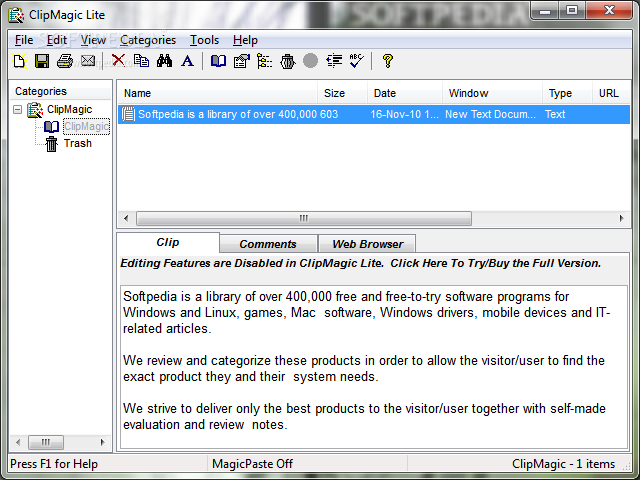
Task: Open the View menu
Action: (93, 40)
